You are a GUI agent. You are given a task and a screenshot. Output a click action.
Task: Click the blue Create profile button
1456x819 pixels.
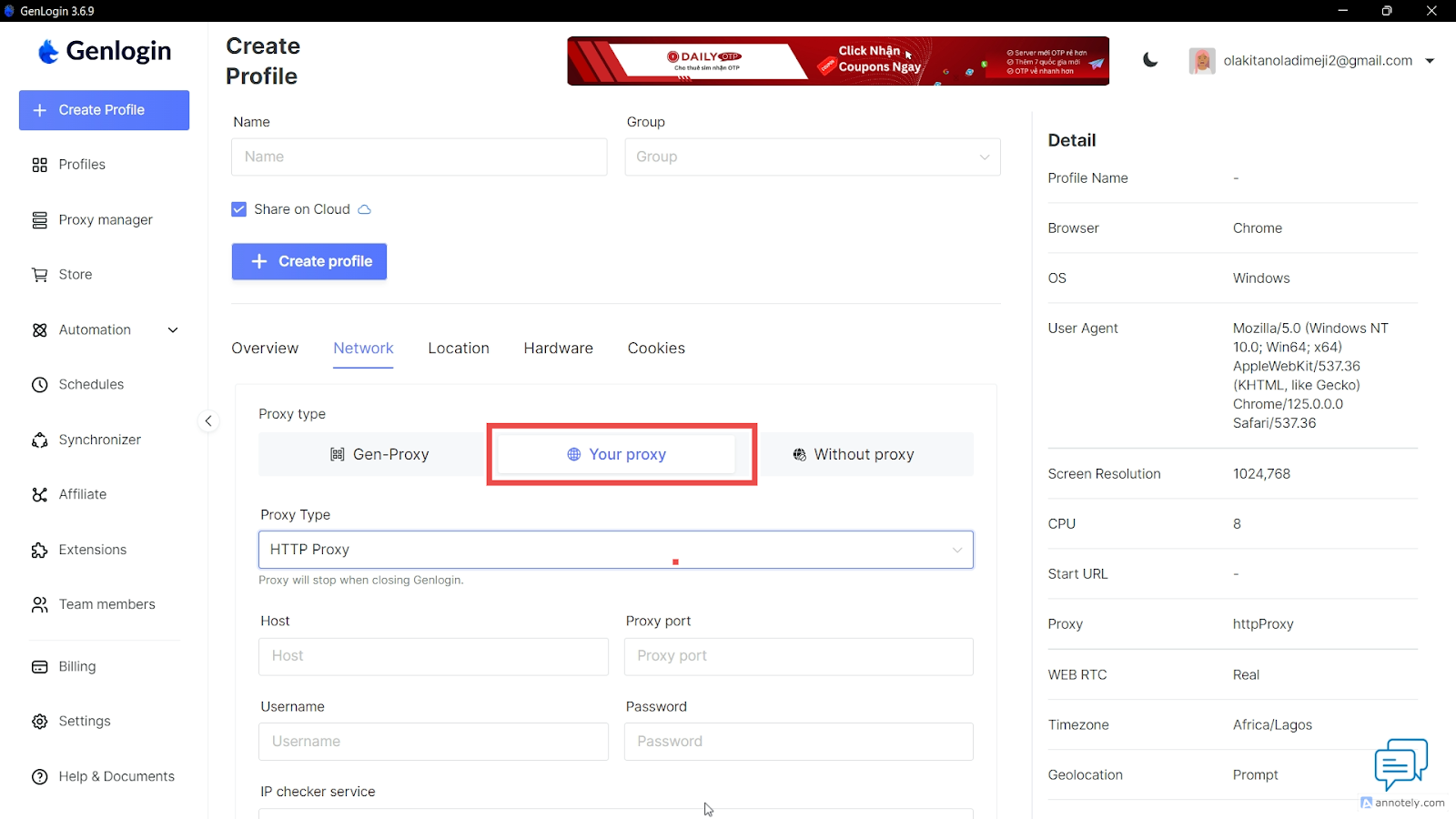tap(309, 262)
